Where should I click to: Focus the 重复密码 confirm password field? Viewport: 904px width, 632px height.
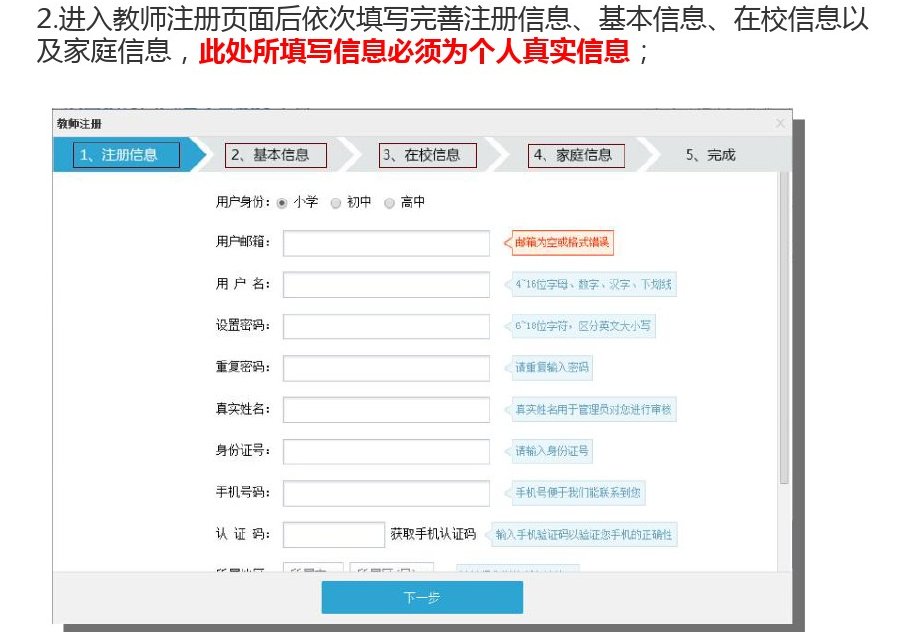(386, 368)
